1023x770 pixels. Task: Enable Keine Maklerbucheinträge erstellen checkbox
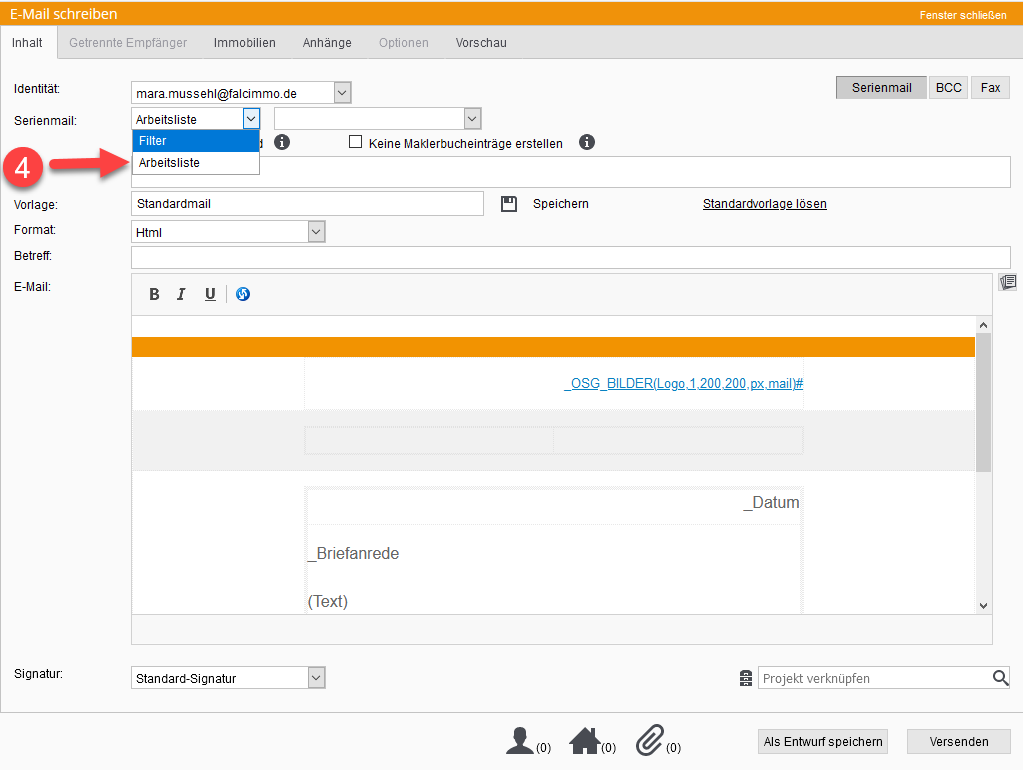[x=355, y=143]
